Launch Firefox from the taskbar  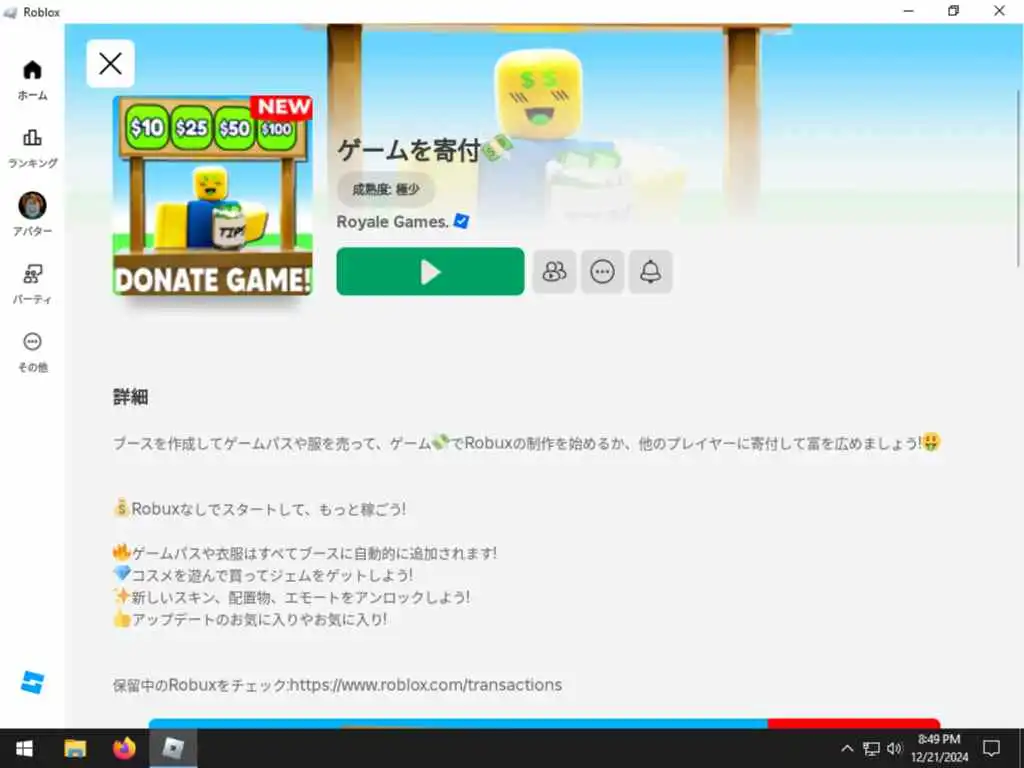[x=124, y=748]
